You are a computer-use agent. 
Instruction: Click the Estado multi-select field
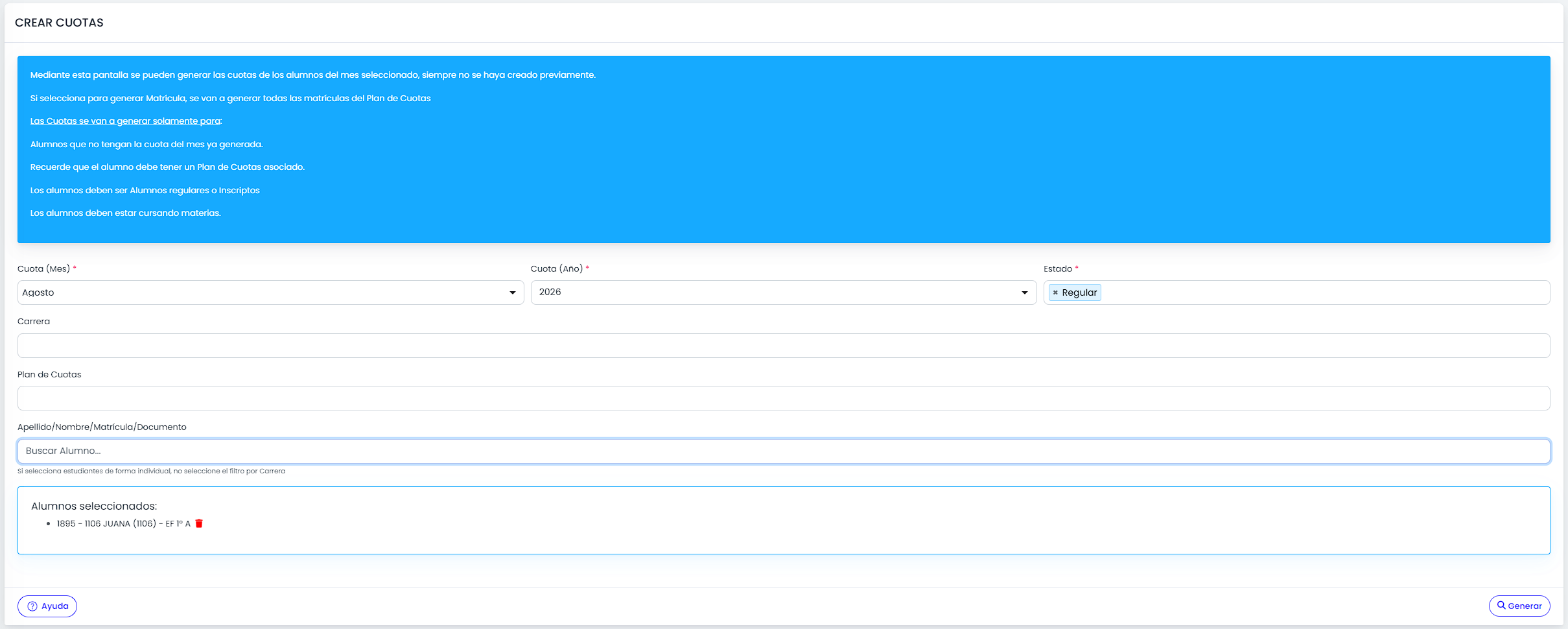[1296, 292]
